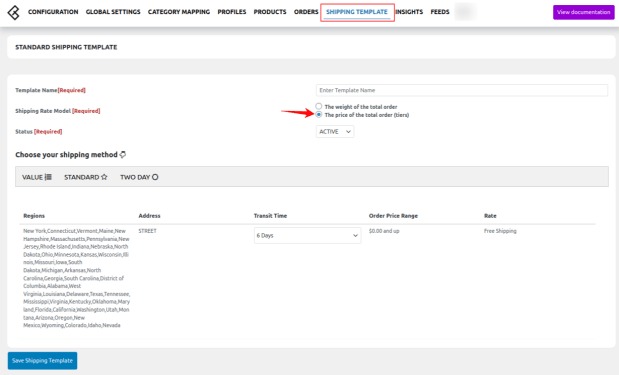
Task: Navigate to Orders
Action: [306, 12]
